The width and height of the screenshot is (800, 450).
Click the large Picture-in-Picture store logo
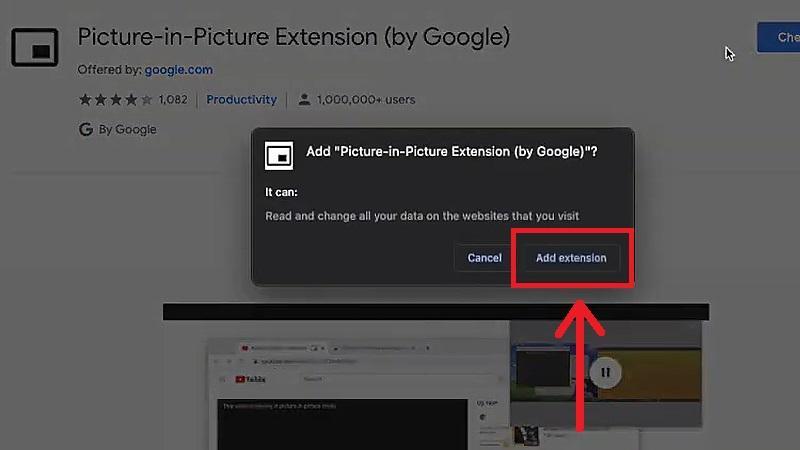(x=35, y=46)
